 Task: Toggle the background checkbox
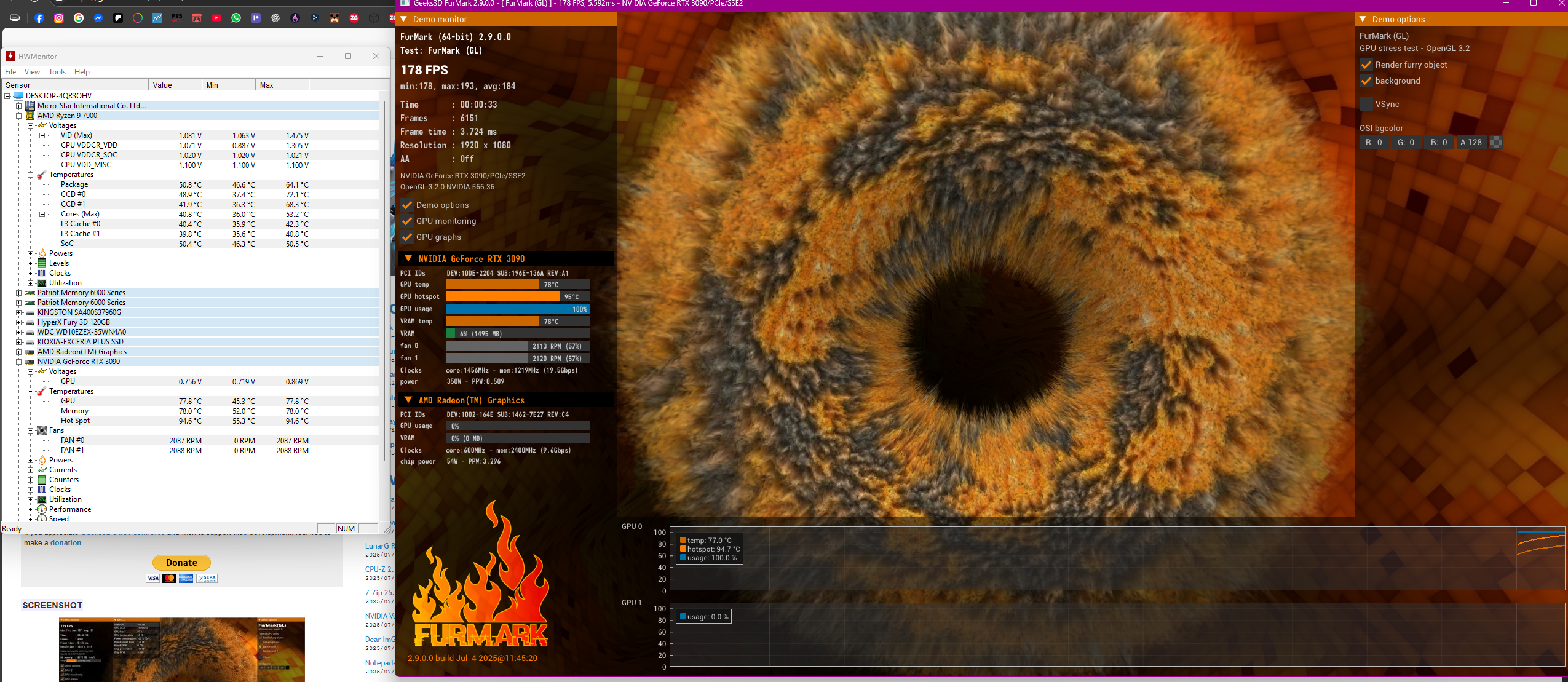tap(1366, 81)
